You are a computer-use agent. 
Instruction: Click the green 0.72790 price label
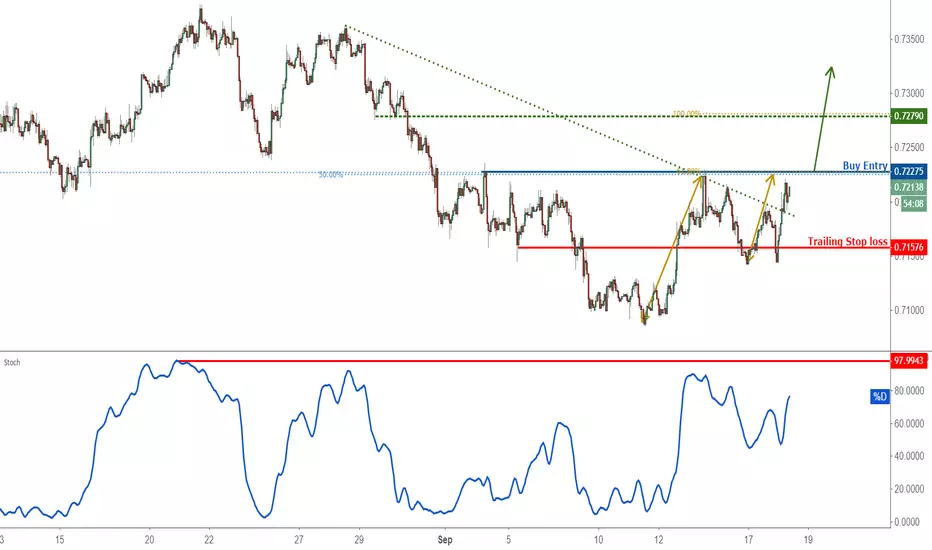909,115
